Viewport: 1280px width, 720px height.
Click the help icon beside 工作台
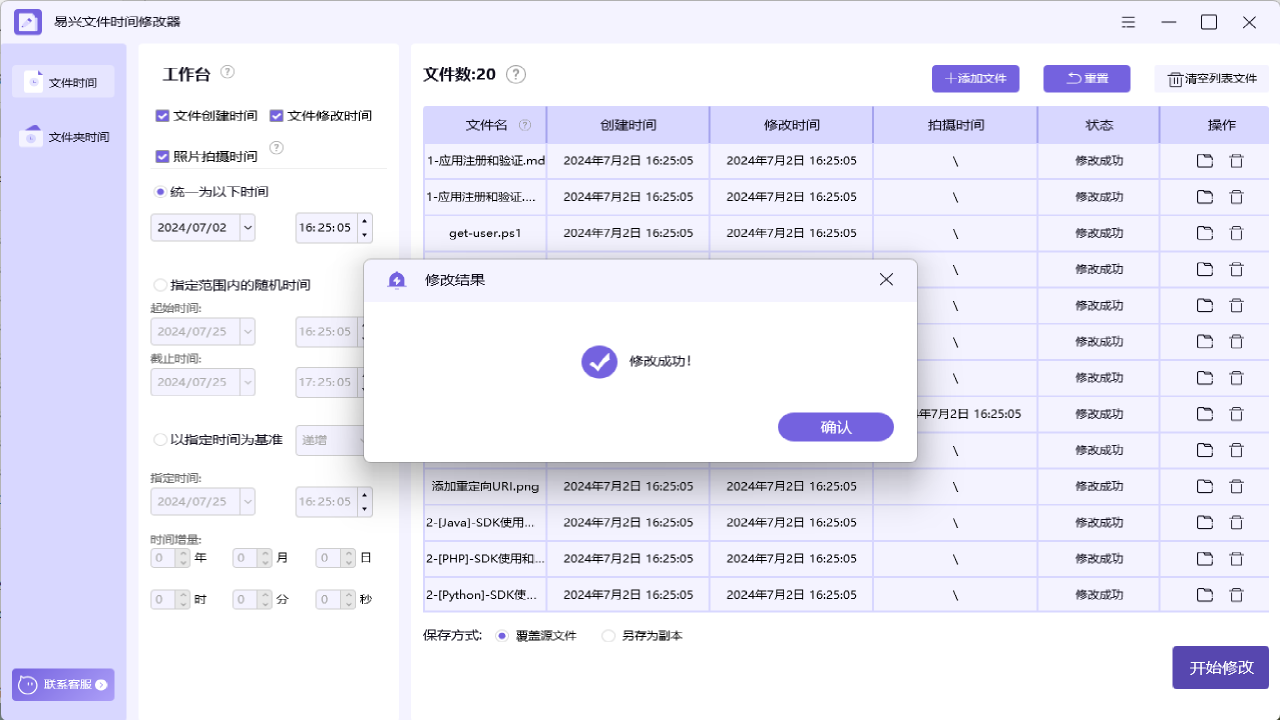228,72
